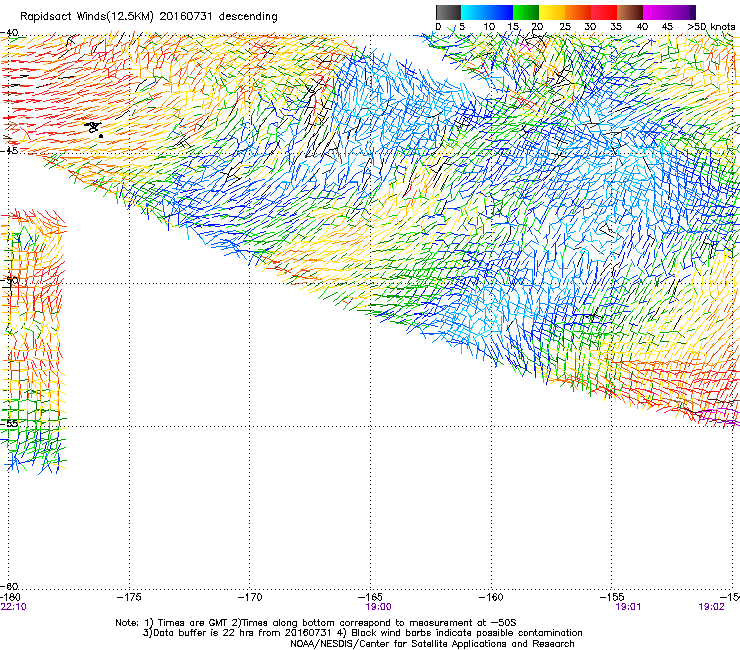This screenshot has width=740, height=650.
Task: Select the brown 35-40 knots legend swatch
Action: 630,12
